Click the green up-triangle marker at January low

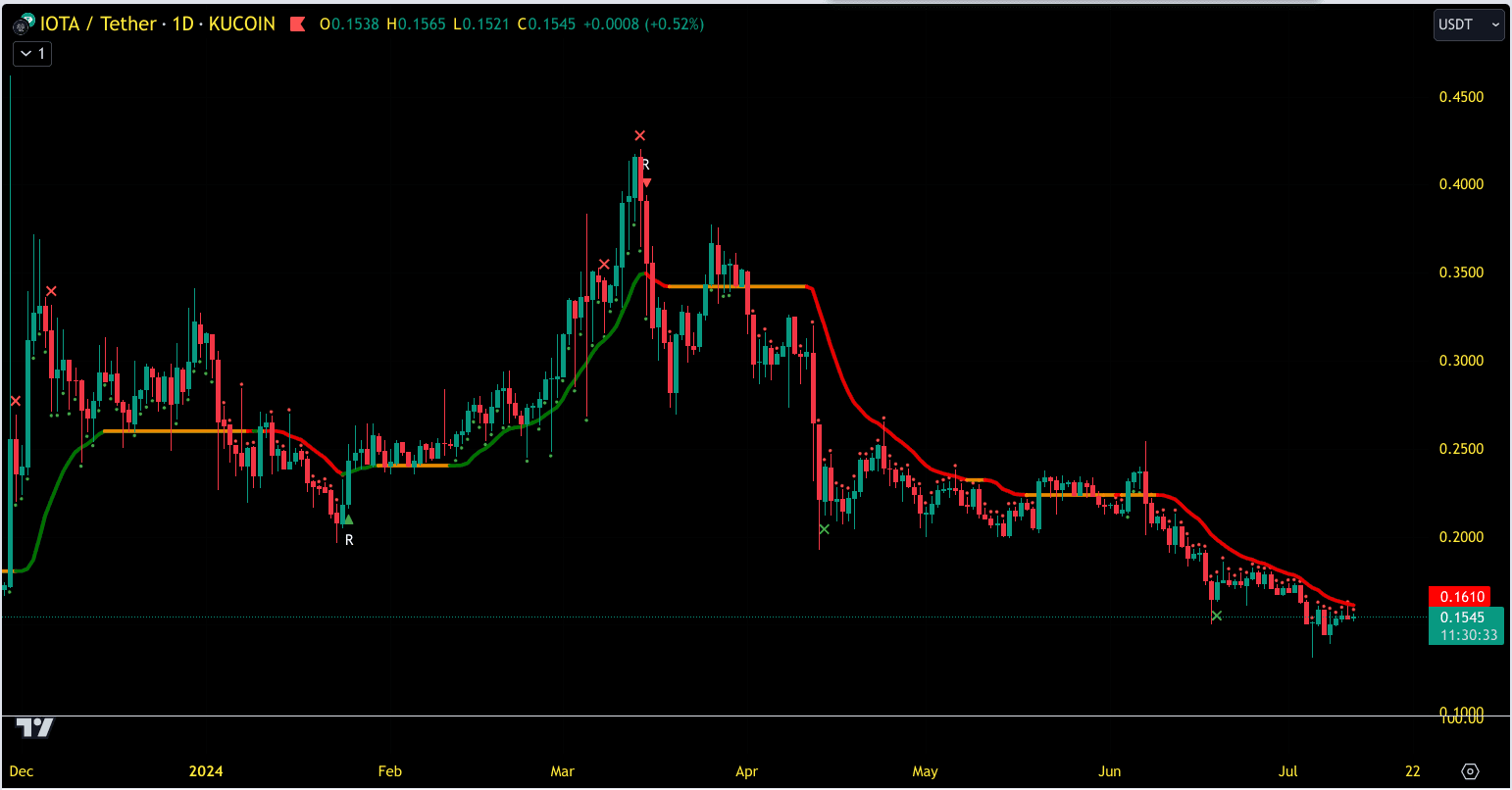pyautogui.click(x=347, y=519)
